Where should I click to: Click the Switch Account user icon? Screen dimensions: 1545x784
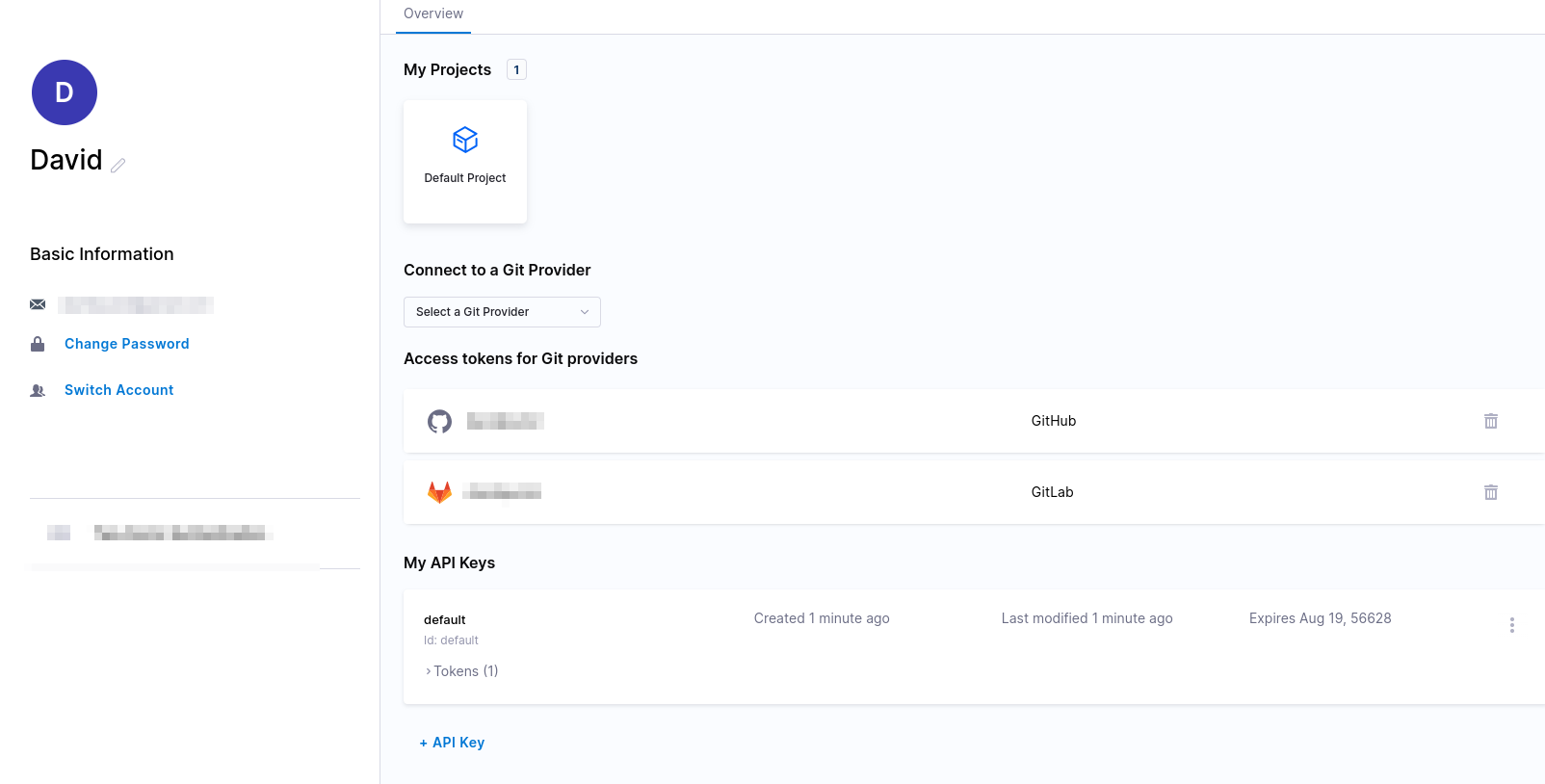coord(38,390)
